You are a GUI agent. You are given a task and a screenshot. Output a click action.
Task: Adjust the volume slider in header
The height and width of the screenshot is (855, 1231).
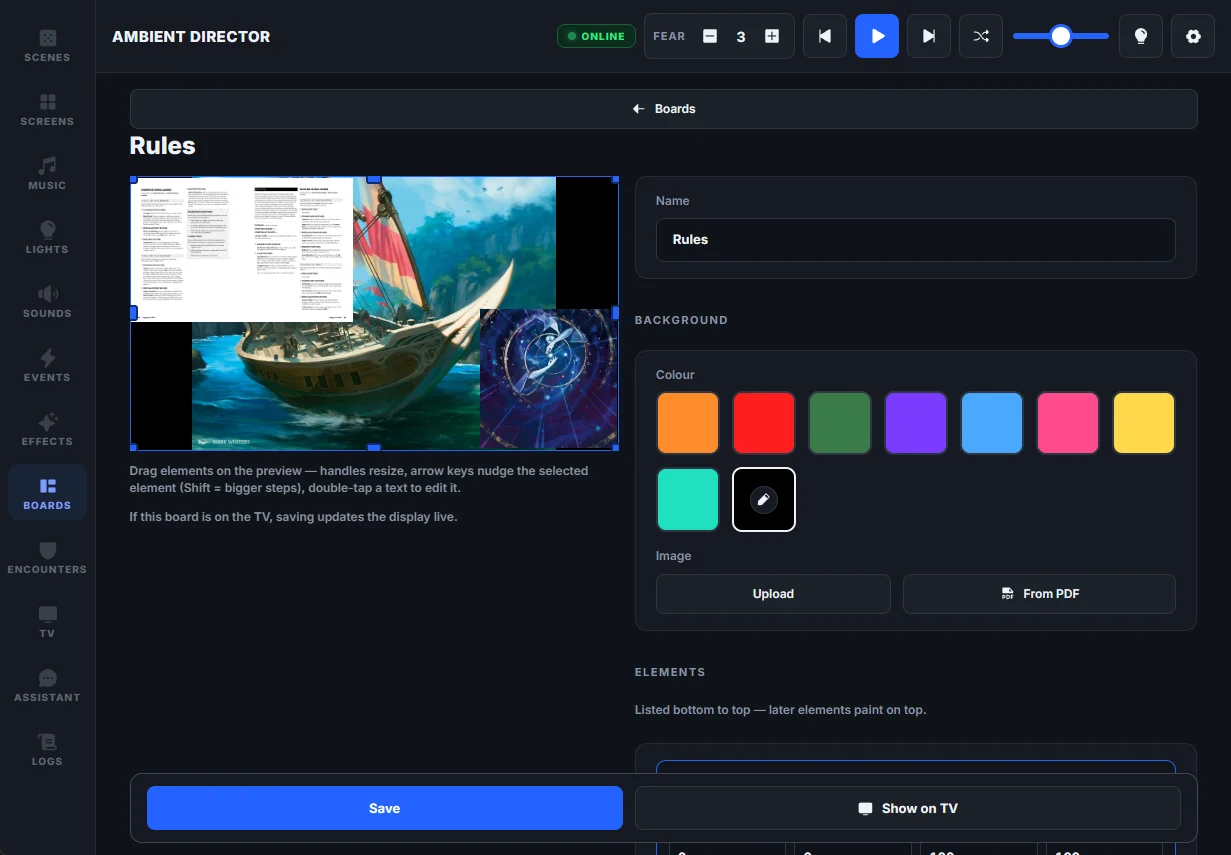point(1061,36)
